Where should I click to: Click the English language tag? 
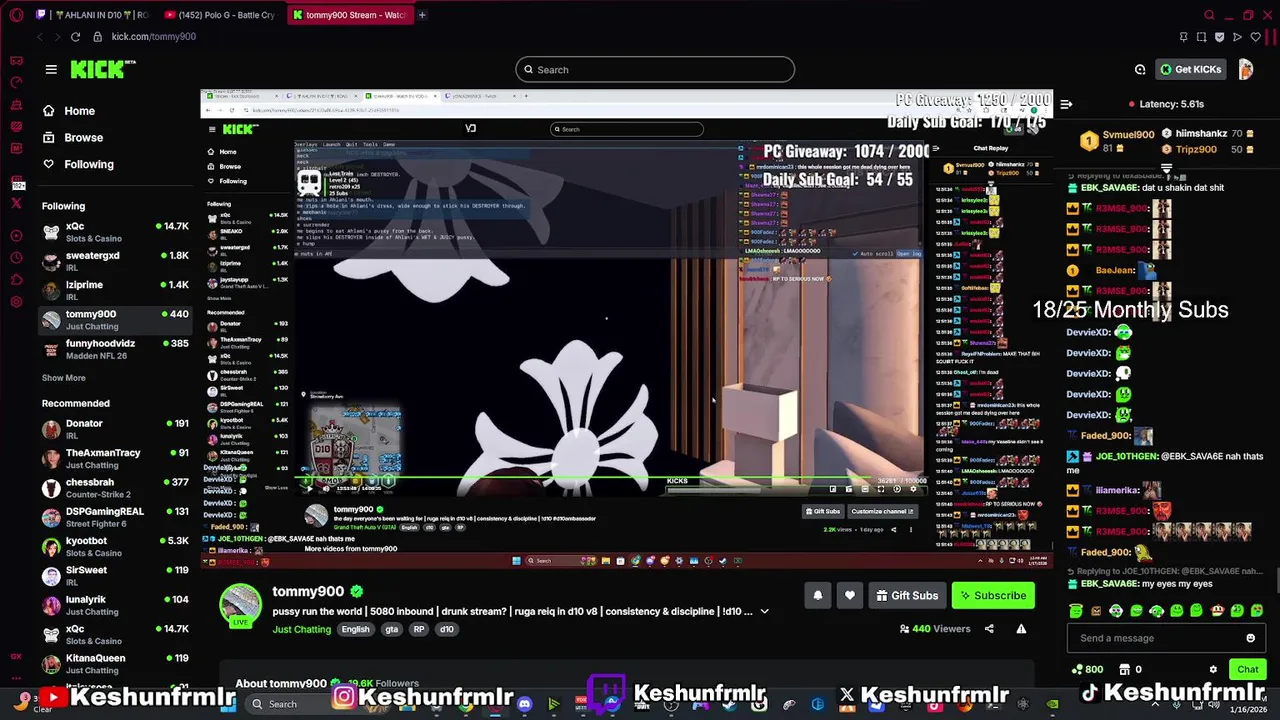(x=355, y=629)
